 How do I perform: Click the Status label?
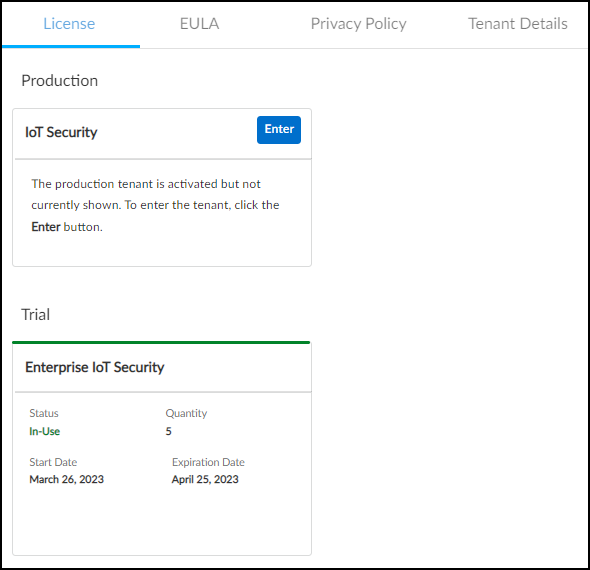click(x=44, y=413)
